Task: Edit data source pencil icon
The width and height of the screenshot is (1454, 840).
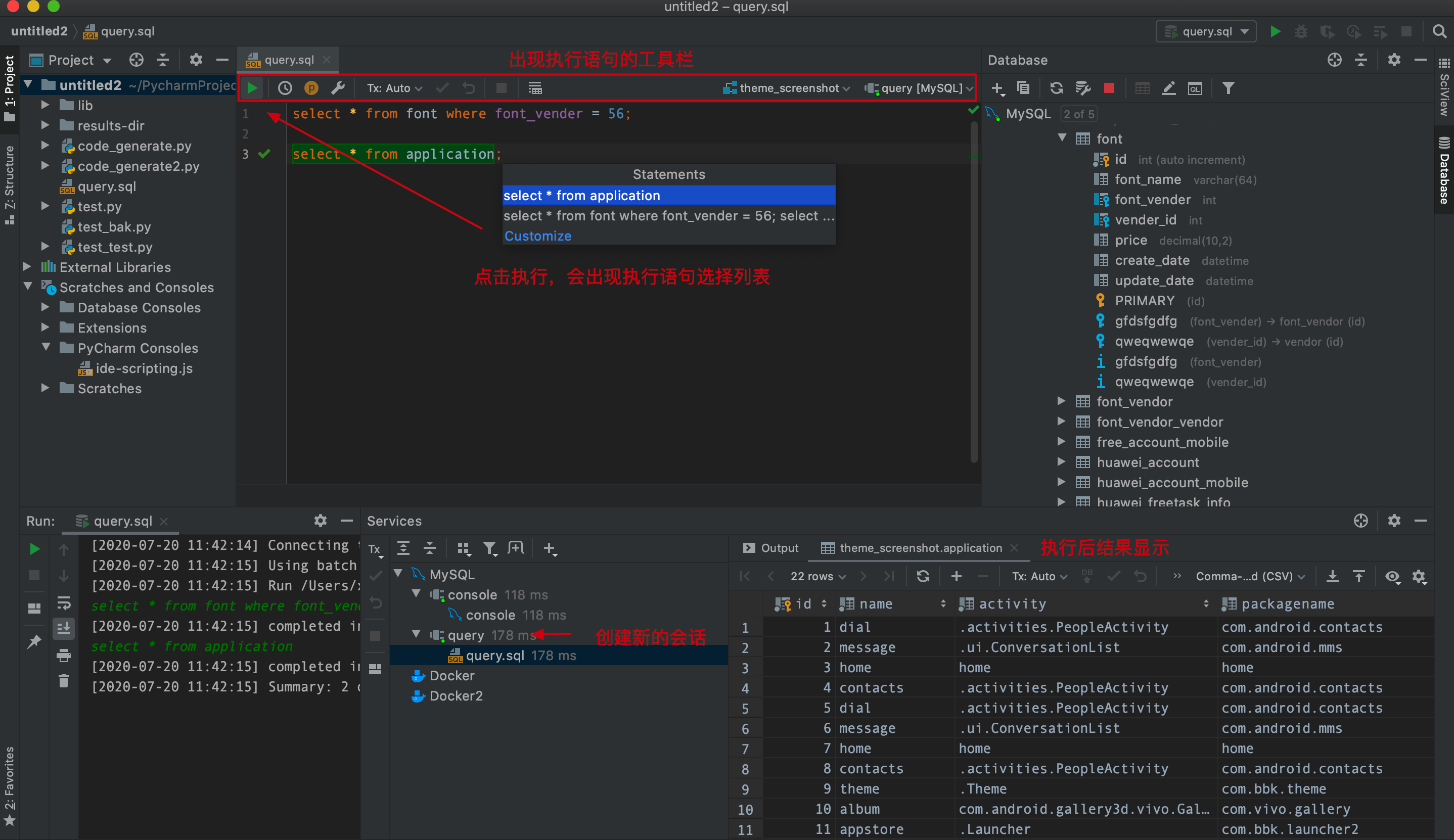Action: [x=1168, y=88]
